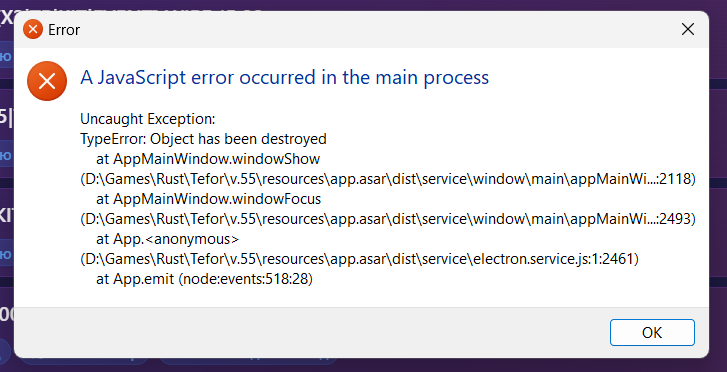Viewport: 727px width, 372px height.
Task: Close the Error dialog with X
Action: click(x=688, y=30)
